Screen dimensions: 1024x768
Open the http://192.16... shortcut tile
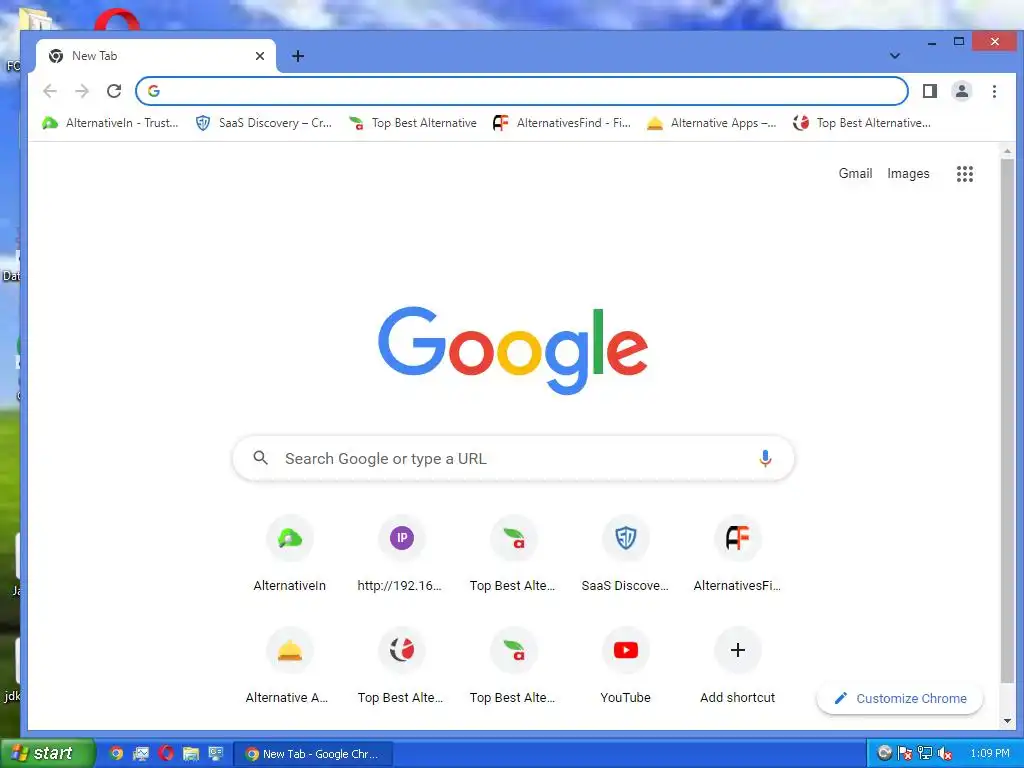point(401,554)
